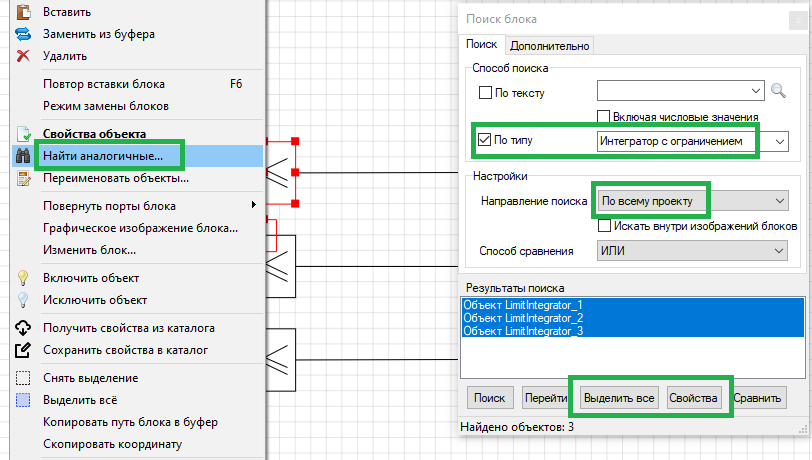Image resolution: width=812 pixels, height=460 pixels.
Task: Click the magnifier search icon next to text field
Action: coord(780,92)
